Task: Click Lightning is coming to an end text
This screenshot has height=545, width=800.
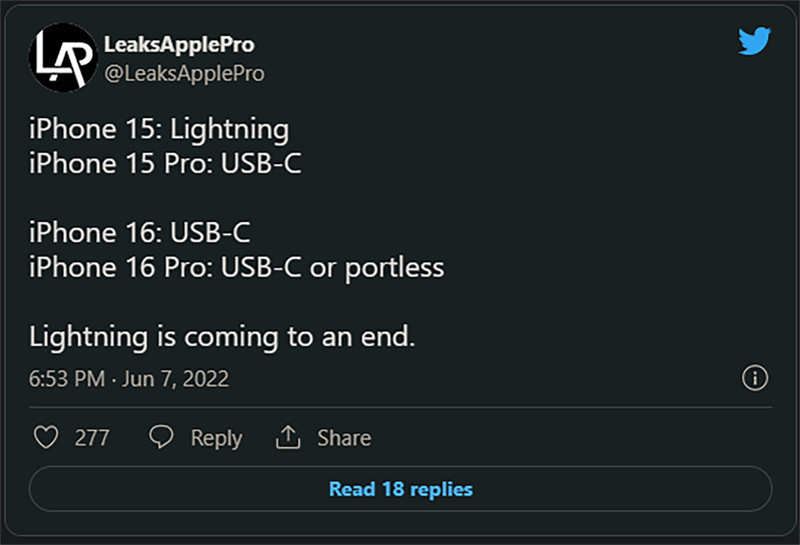Action: pos(222,337)
